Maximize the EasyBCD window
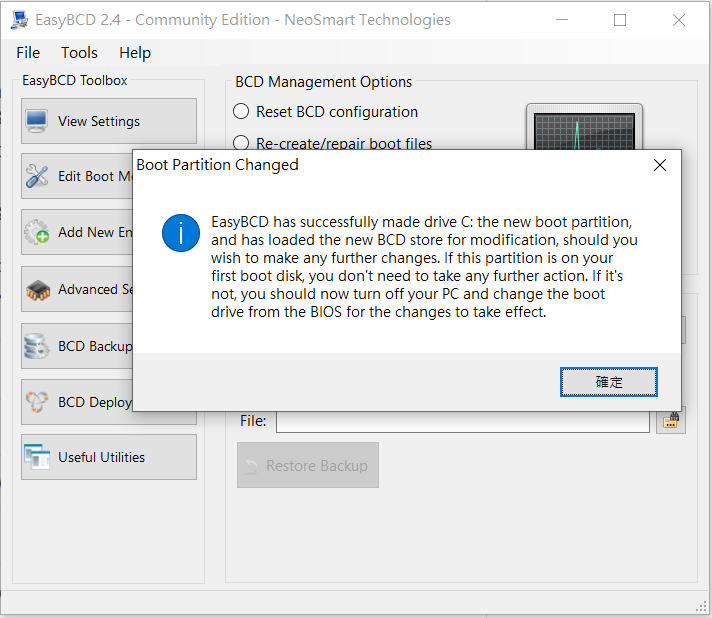The height and width of the screenshot is (618, 712). pyautogui.click(x=620, y=20)
